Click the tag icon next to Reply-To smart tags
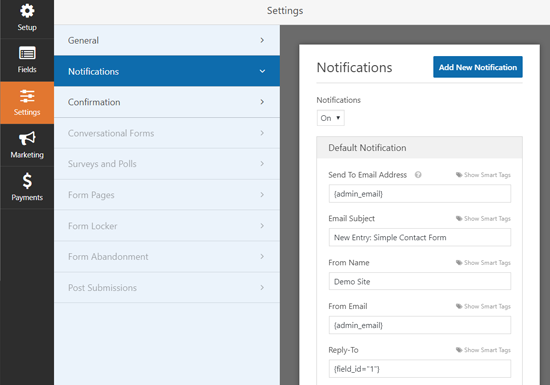This screenshot has height=385, width=550. tap(459, 350)
